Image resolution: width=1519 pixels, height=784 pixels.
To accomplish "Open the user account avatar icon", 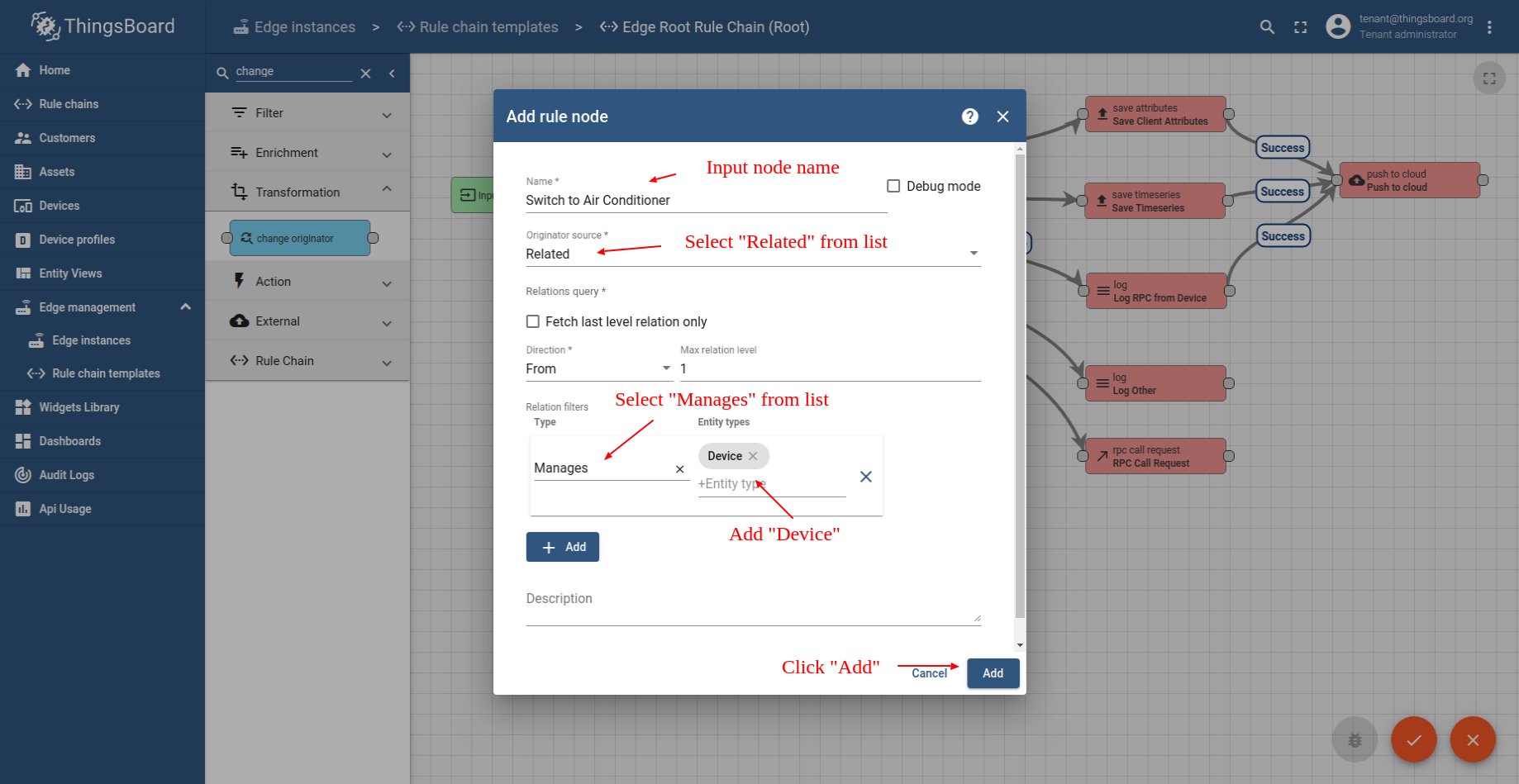I will [1338, 26].
